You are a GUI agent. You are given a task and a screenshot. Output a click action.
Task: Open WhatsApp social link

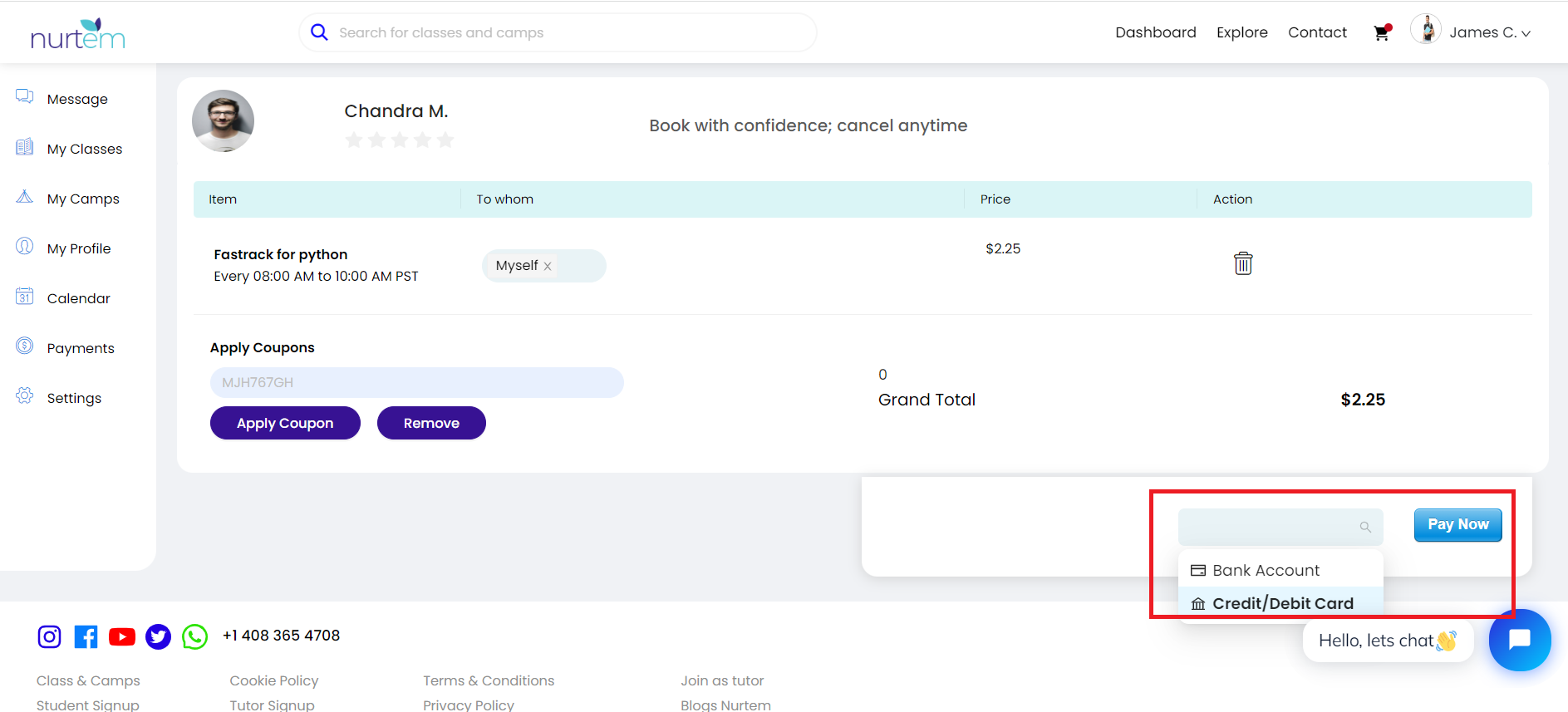194,636
